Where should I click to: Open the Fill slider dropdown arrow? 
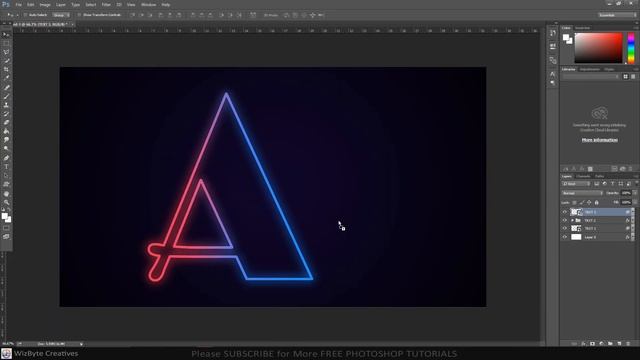click(634, 202)
